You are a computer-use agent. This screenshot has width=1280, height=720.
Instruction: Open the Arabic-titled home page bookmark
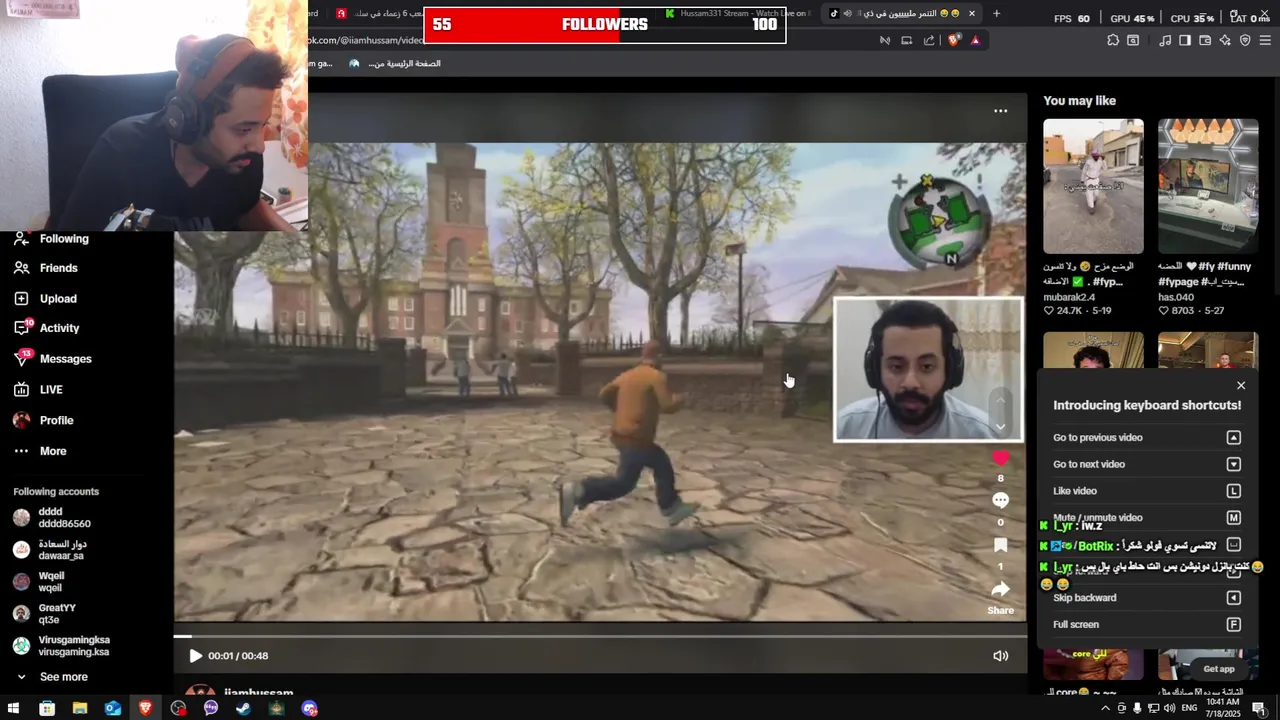395,63
